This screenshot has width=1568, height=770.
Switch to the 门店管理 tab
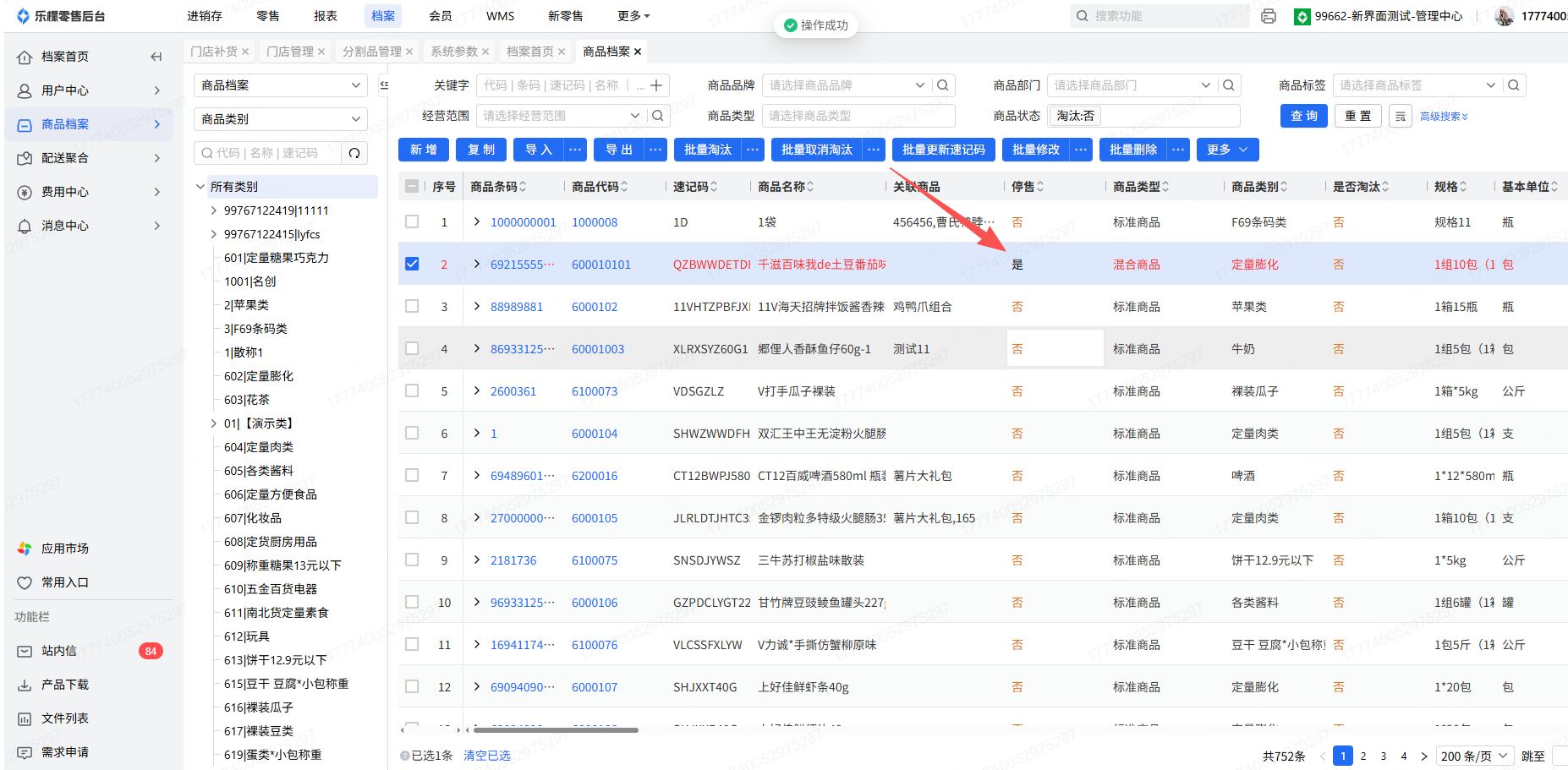(289, 52)
